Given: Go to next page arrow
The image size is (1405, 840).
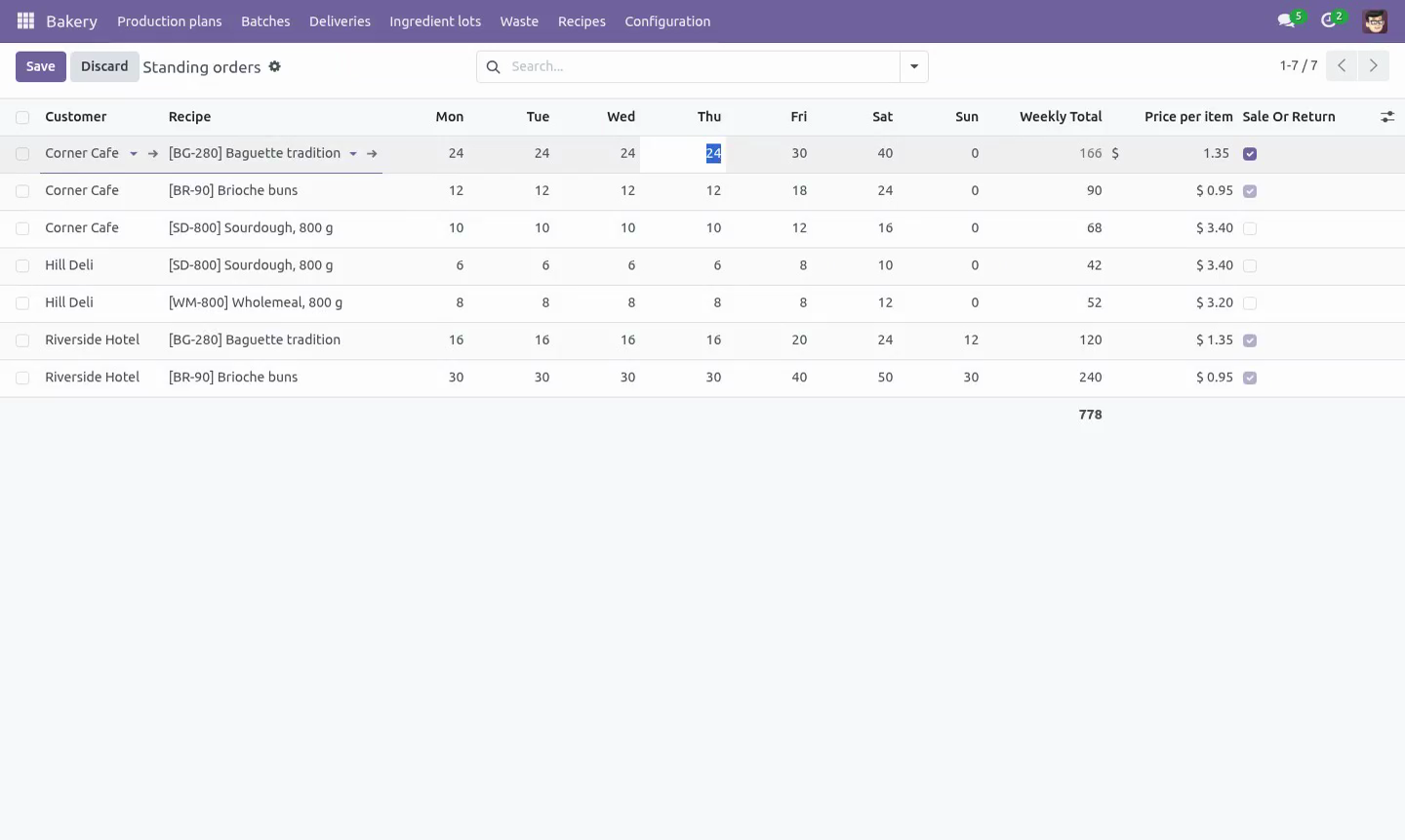Looking at the screenshot, I should pyautogui.click(x=1373, y=66).
